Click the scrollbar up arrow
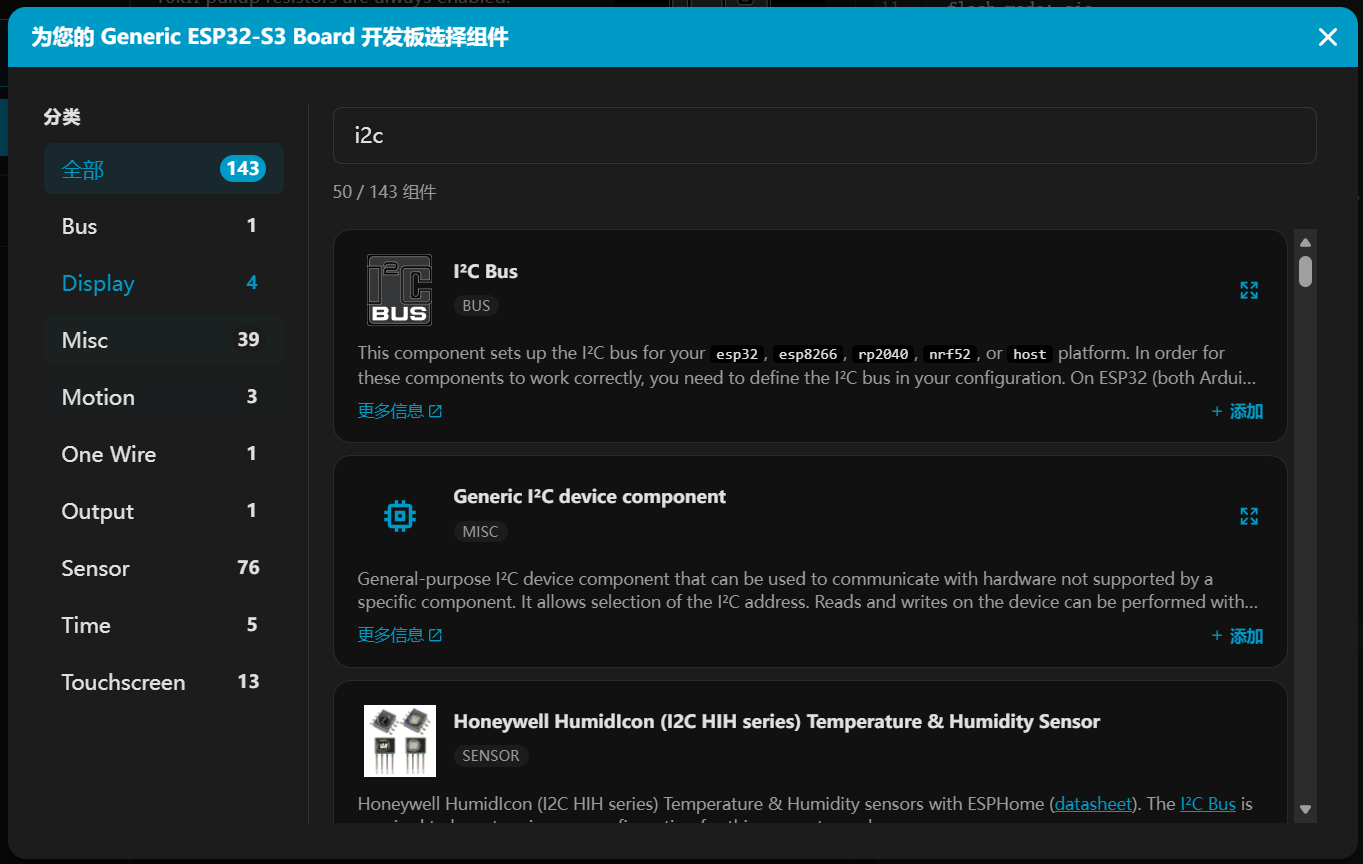The width and height of the screenshot is (1363, 864). coord(1305,242)
